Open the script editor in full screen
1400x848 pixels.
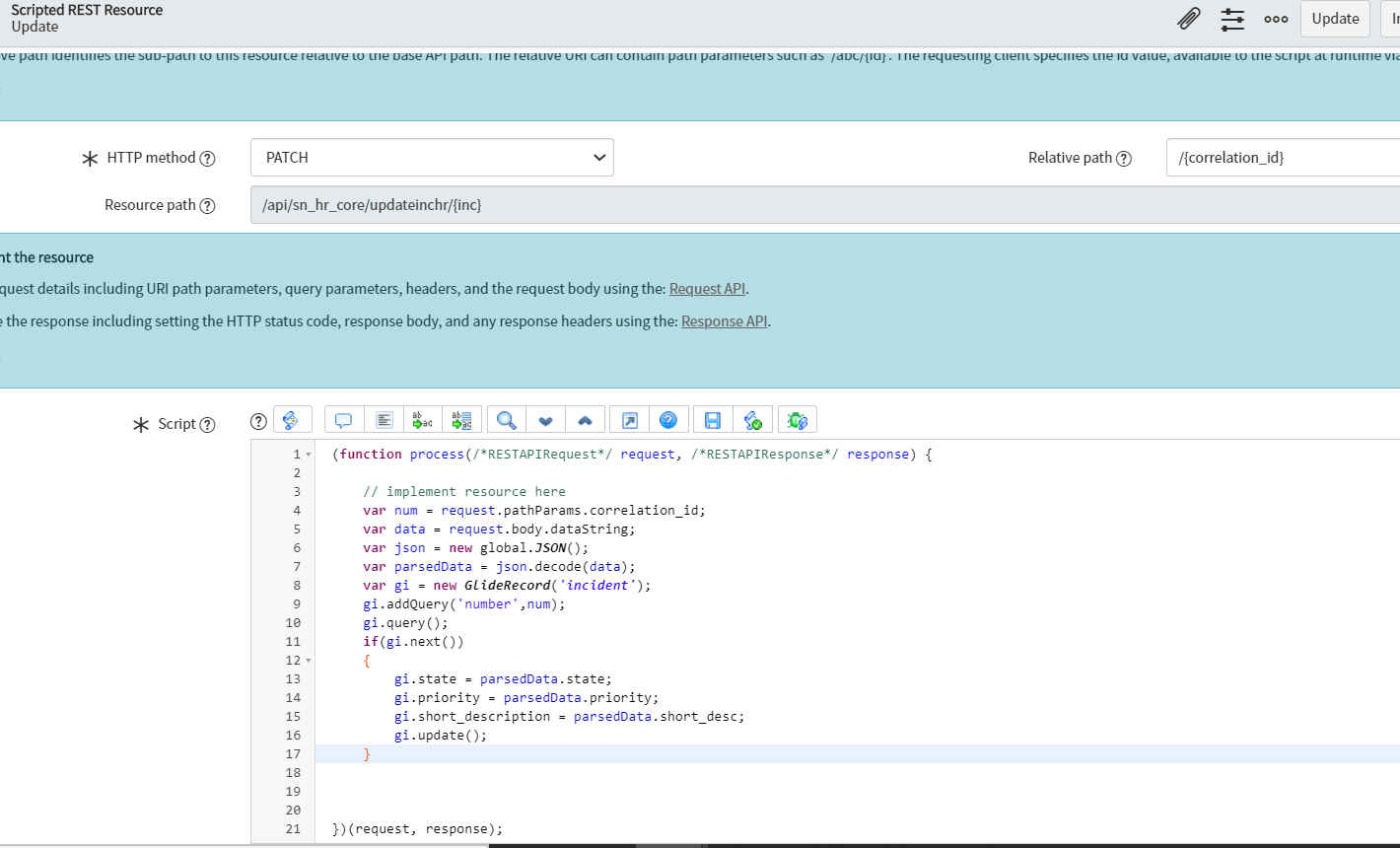(629, 419)
